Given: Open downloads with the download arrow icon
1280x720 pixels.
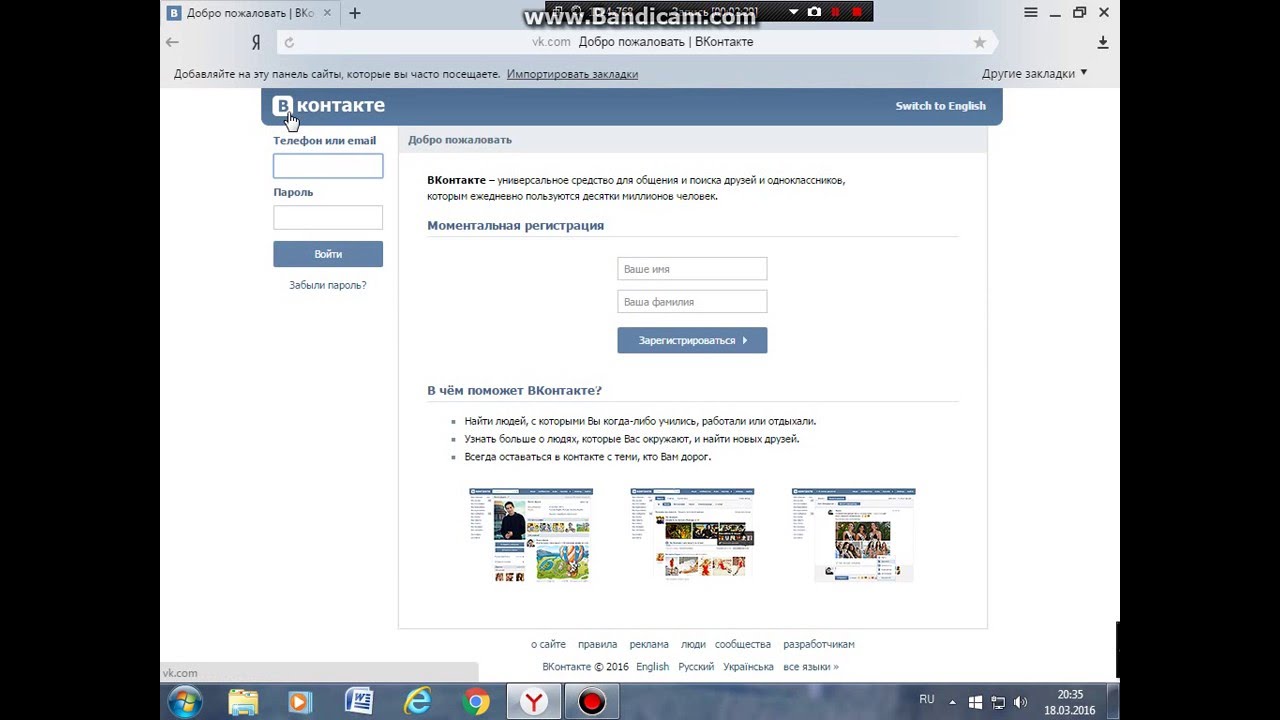Looking at the screenshot, I should point(1103,42).
